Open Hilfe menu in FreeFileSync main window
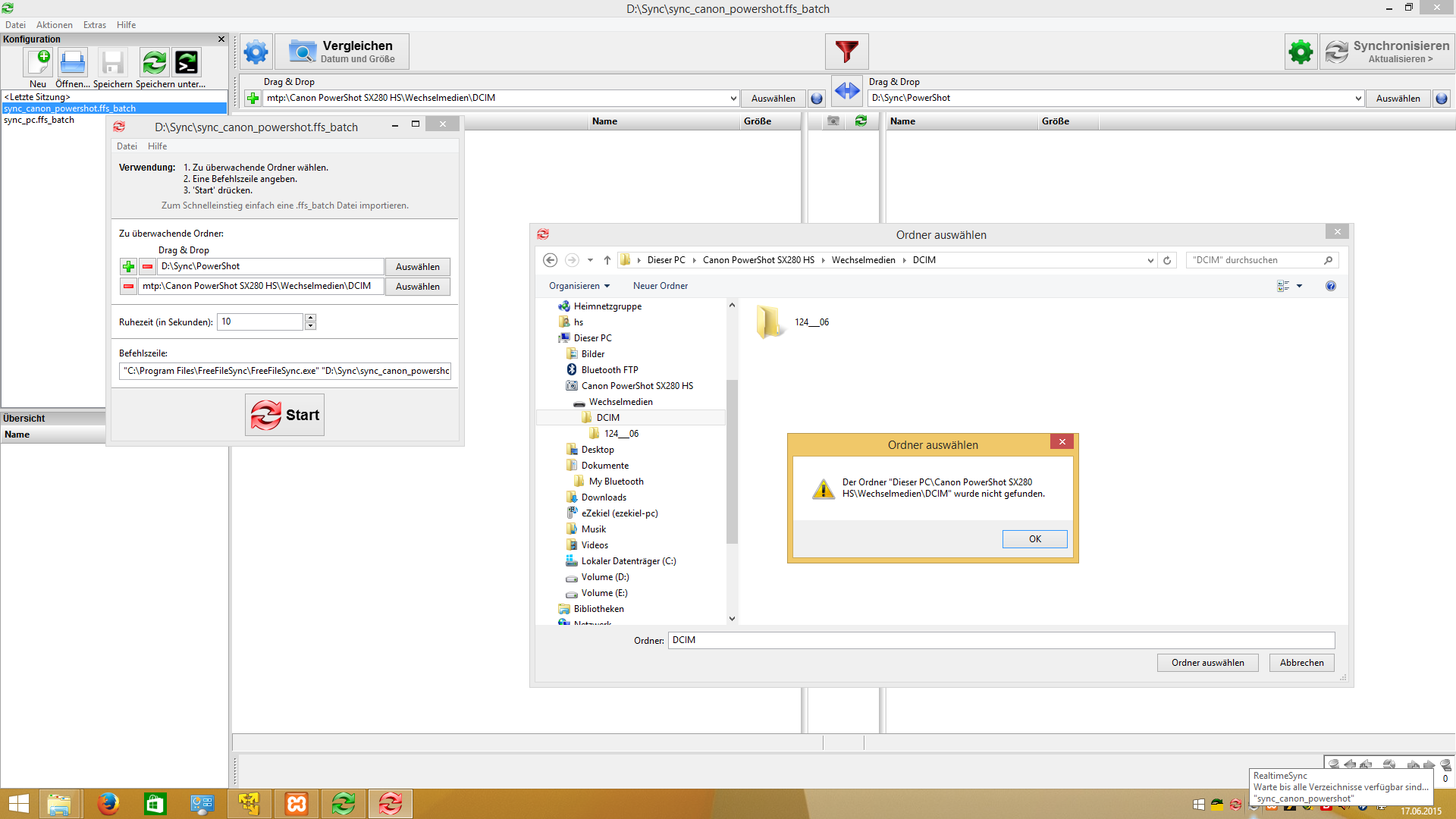 [x=126, y=25]
